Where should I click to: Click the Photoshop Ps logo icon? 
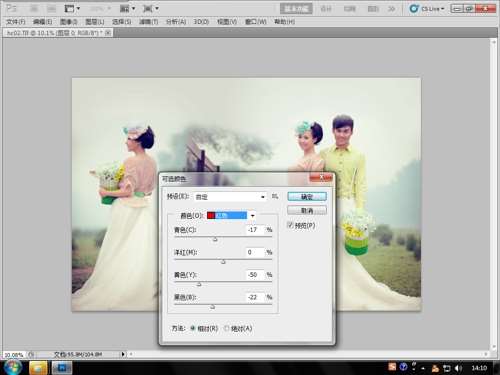(x=12, y=8)
